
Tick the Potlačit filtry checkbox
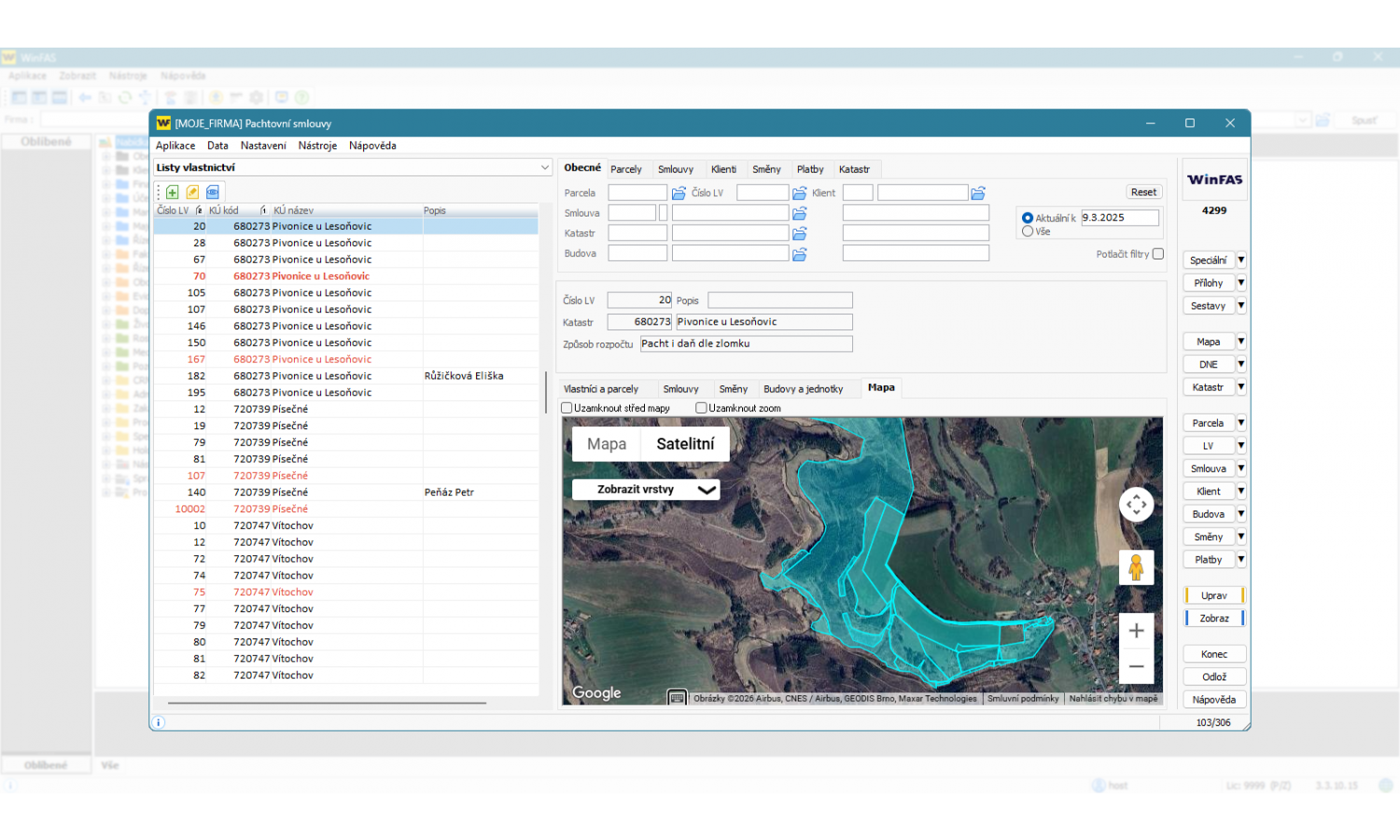1158,254
